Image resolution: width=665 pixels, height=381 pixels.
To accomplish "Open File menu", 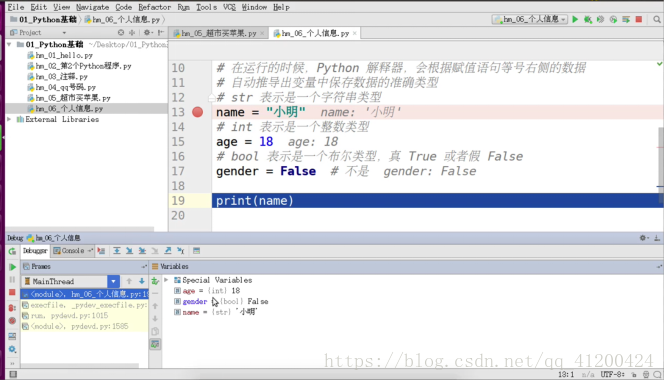I will (x=16, y=7).
